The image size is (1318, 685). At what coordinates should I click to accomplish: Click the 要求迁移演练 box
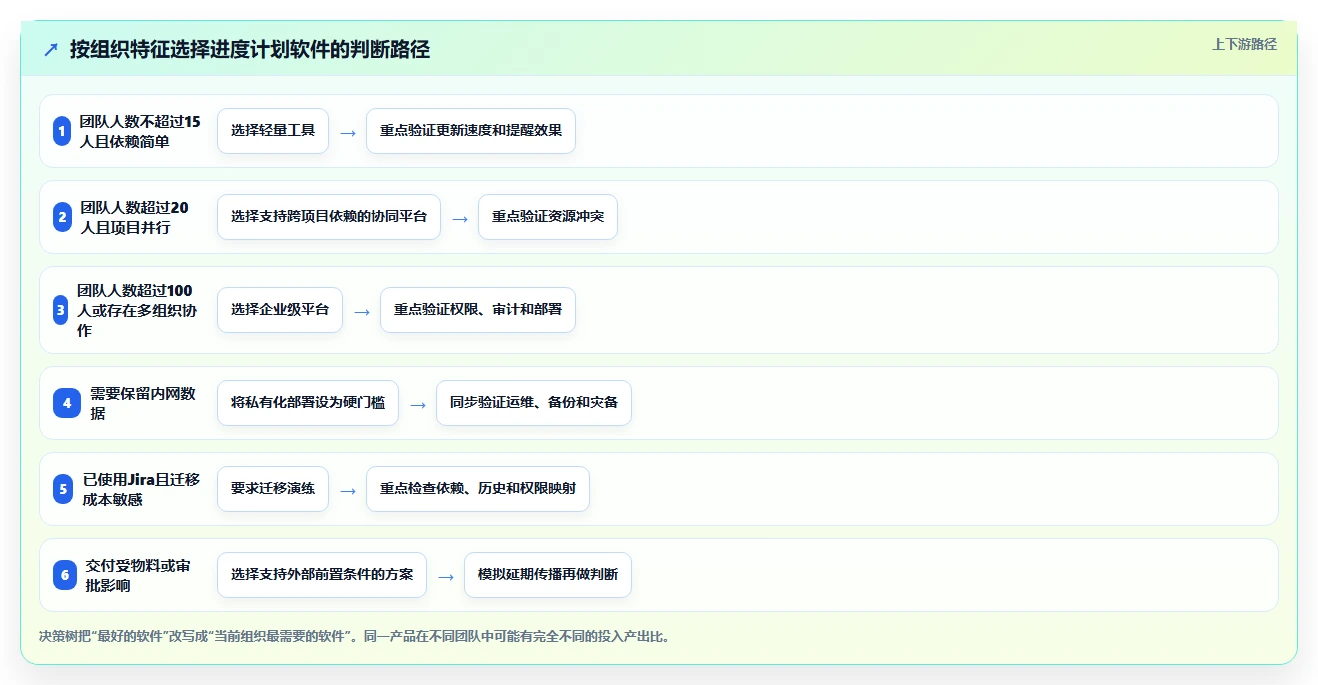pos(273,489)
